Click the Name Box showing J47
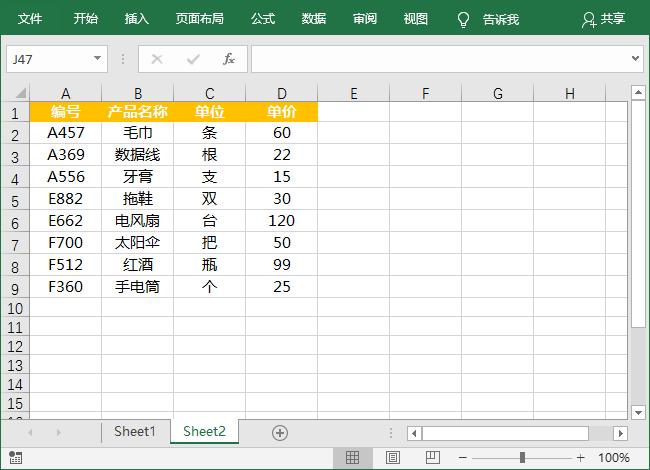 click(49, 59)
